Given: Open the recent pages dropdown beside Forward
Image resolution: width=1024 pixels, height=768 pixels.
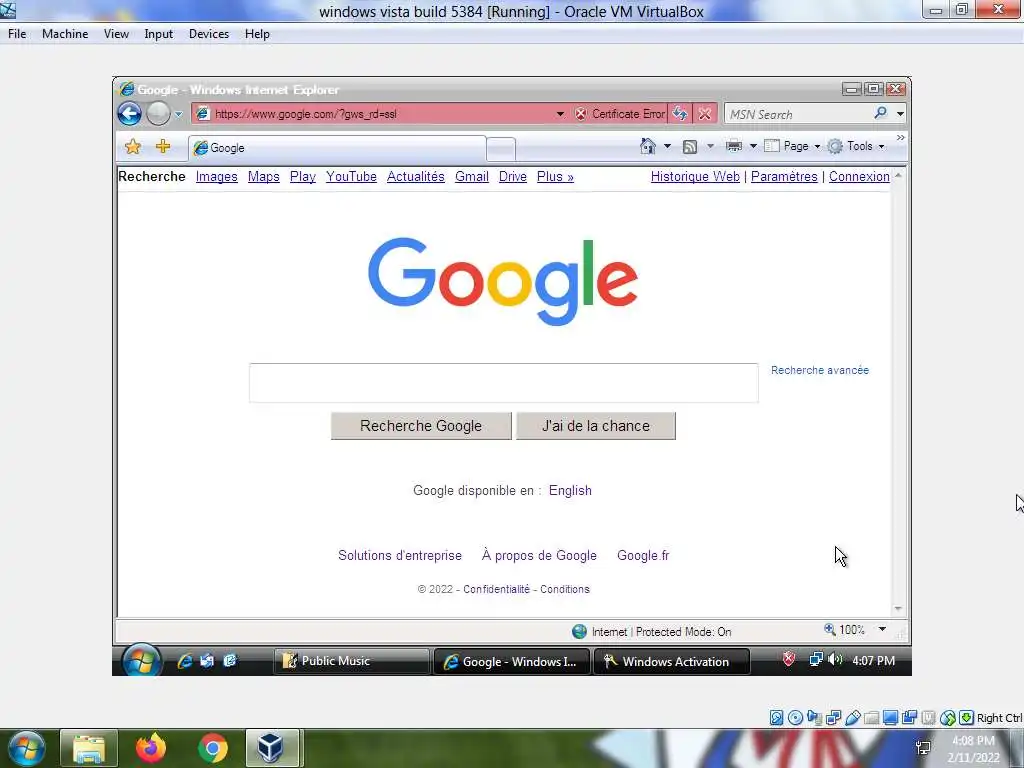Looking at the screenshot, I should 178,114.
